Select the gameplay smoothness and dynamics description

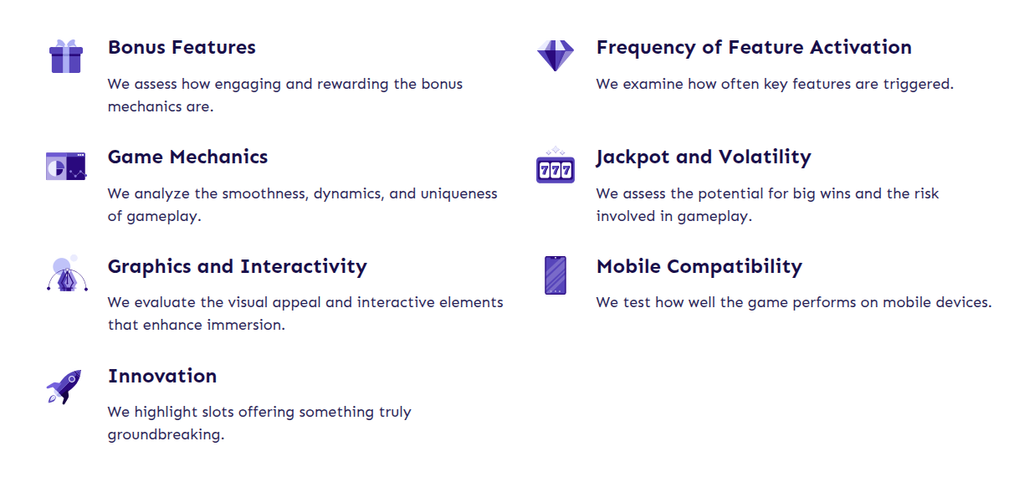point(302,204)
